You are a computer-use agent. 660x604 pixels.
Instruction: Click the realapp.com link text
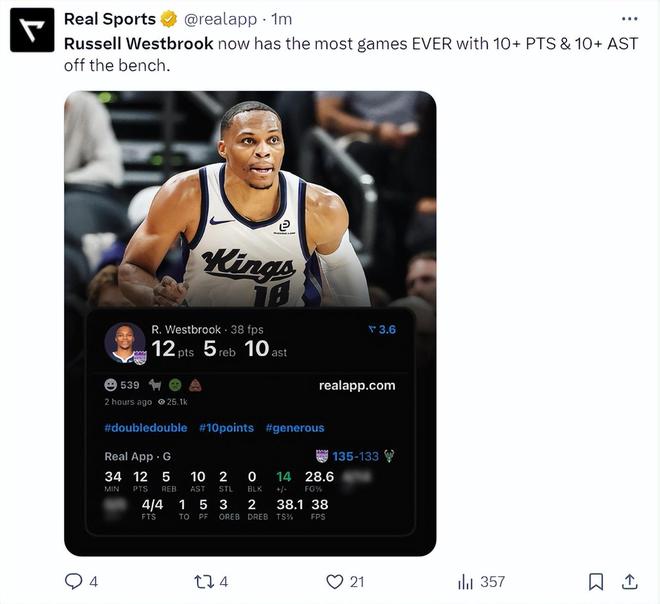pos(357,385)
